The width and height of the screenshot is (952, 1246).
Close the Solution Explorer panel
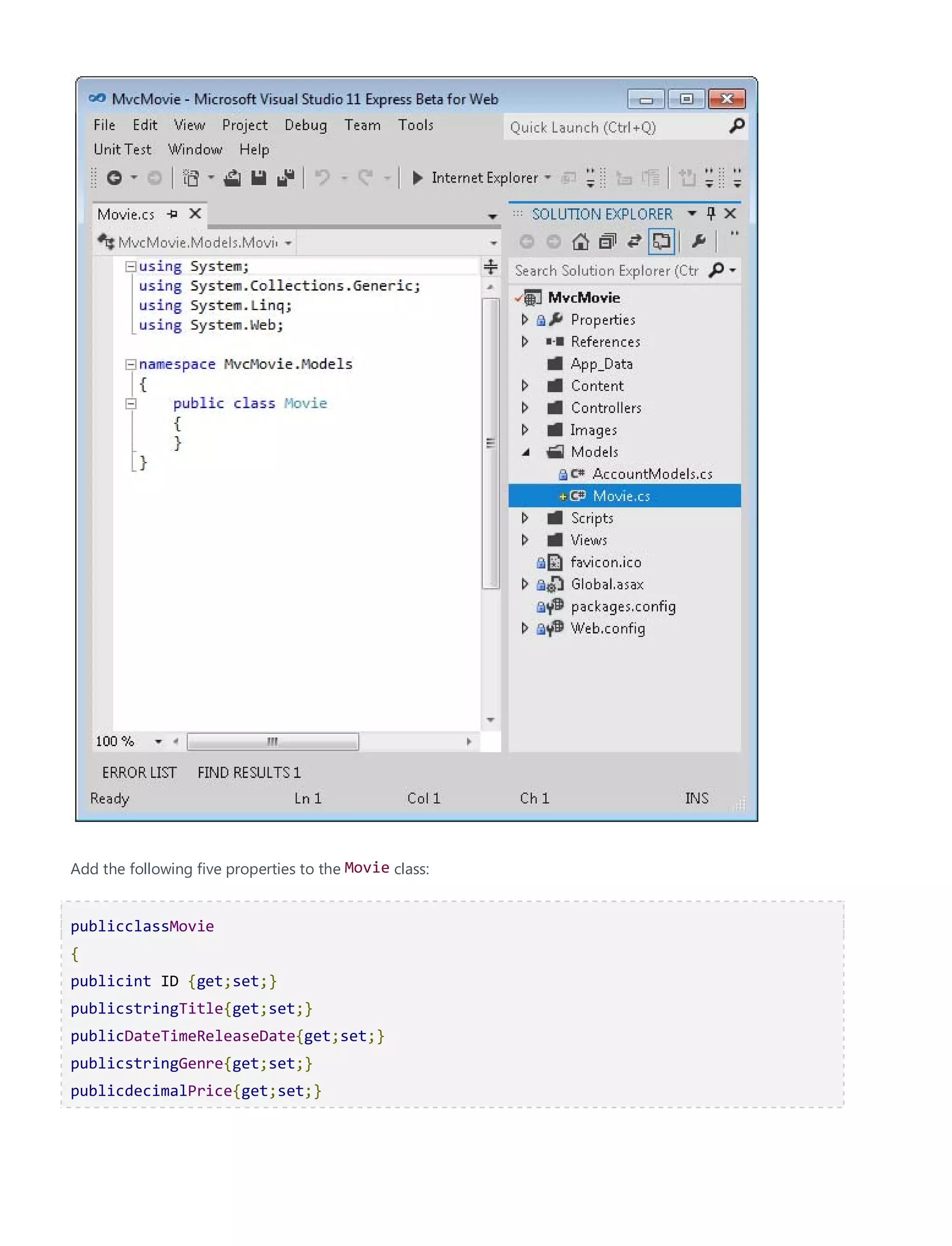[730, 213]
